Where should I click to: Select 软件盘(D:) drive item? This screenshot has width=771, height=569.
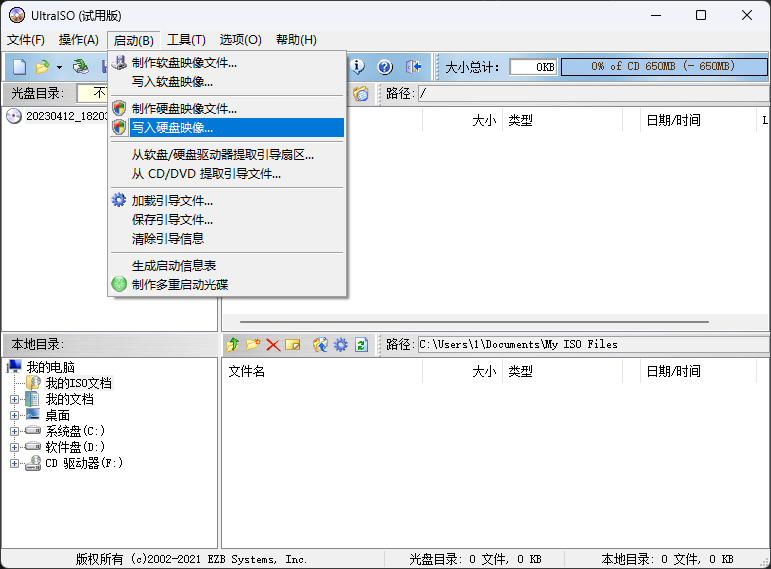point(75,447)
